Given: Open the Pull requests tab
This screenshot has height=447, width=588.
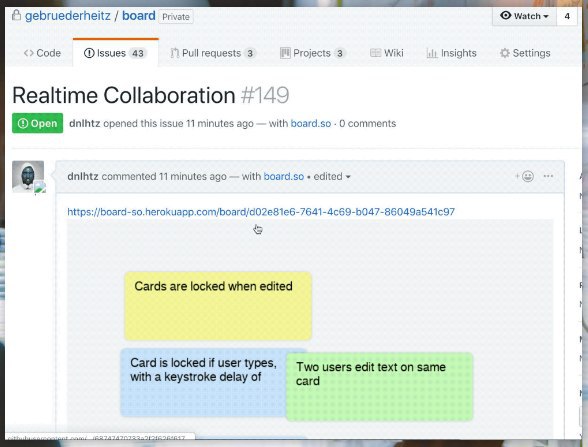Looking at the screenshot, I should pyautogui.click(x=213, y=53).
